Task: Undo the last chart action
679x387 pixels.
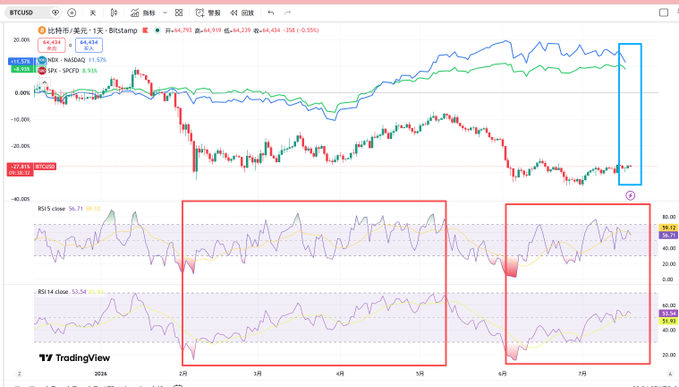Action: pos(271,13)
